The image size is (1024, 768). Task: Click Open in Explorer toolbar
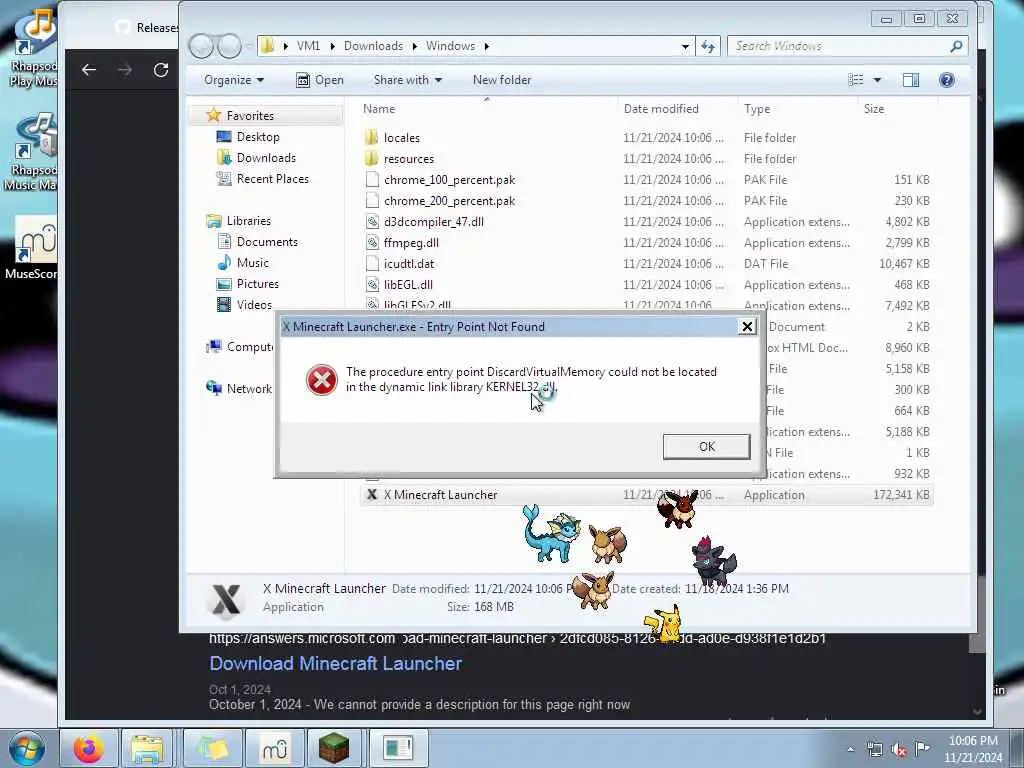pyautogui.click(x=319, y=80)
